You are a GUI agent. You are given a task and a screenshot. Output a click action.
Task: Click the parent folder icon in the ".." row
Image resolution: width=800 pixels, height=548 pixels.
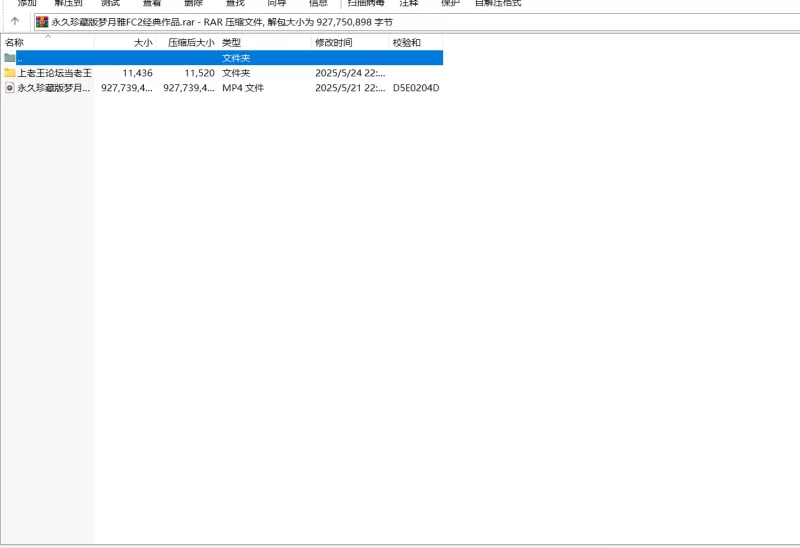[10, 58]
